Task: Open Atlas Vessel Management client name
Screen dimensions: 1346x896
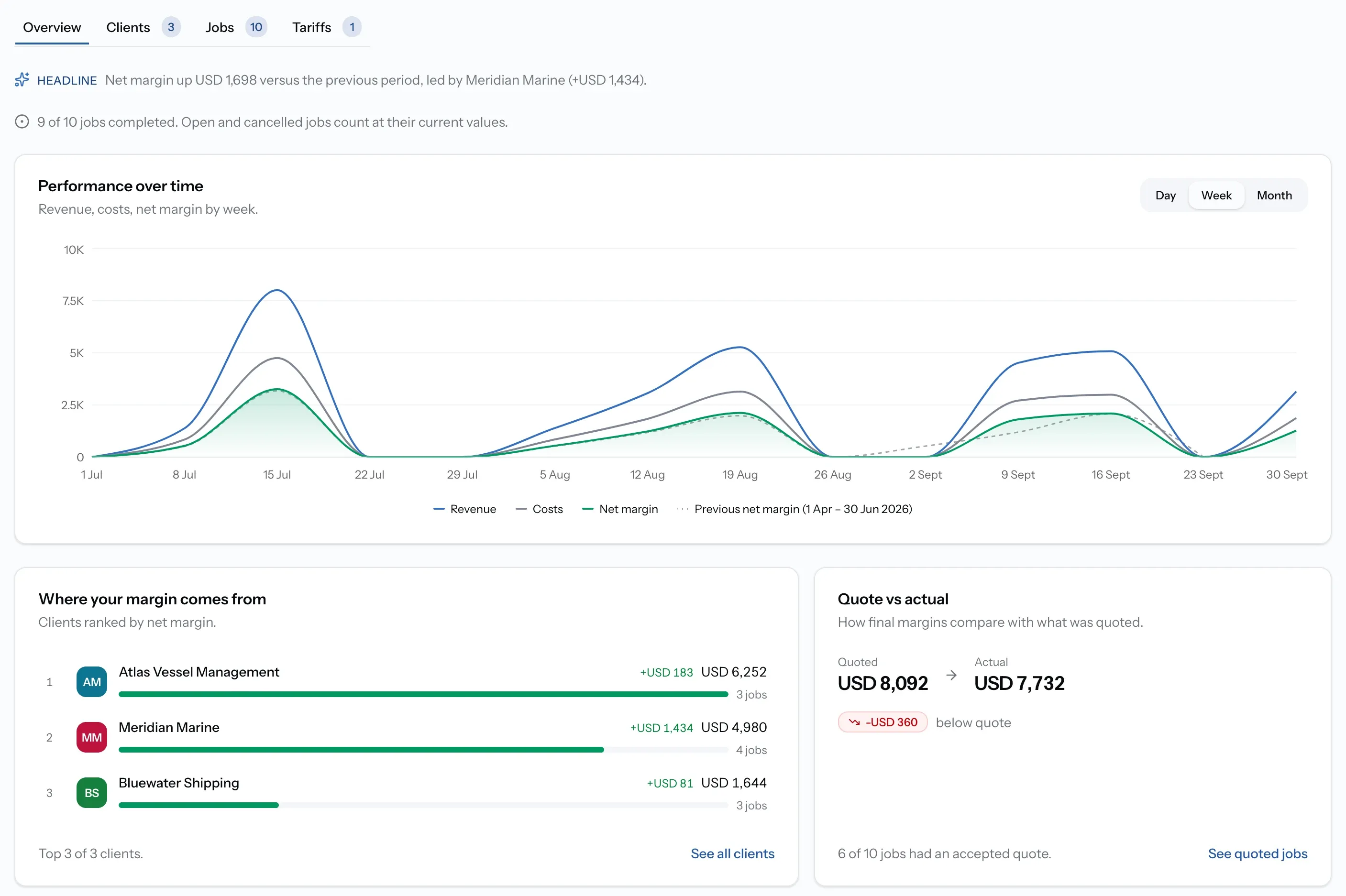Action: [199, 672]
